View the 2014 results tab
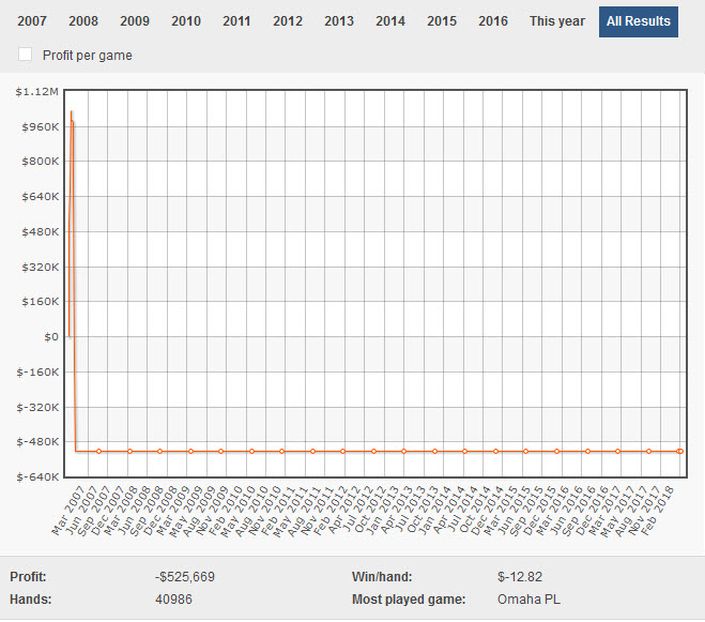Screen dimensions: 705x622 pyautogui.click(x=390, y=21)
